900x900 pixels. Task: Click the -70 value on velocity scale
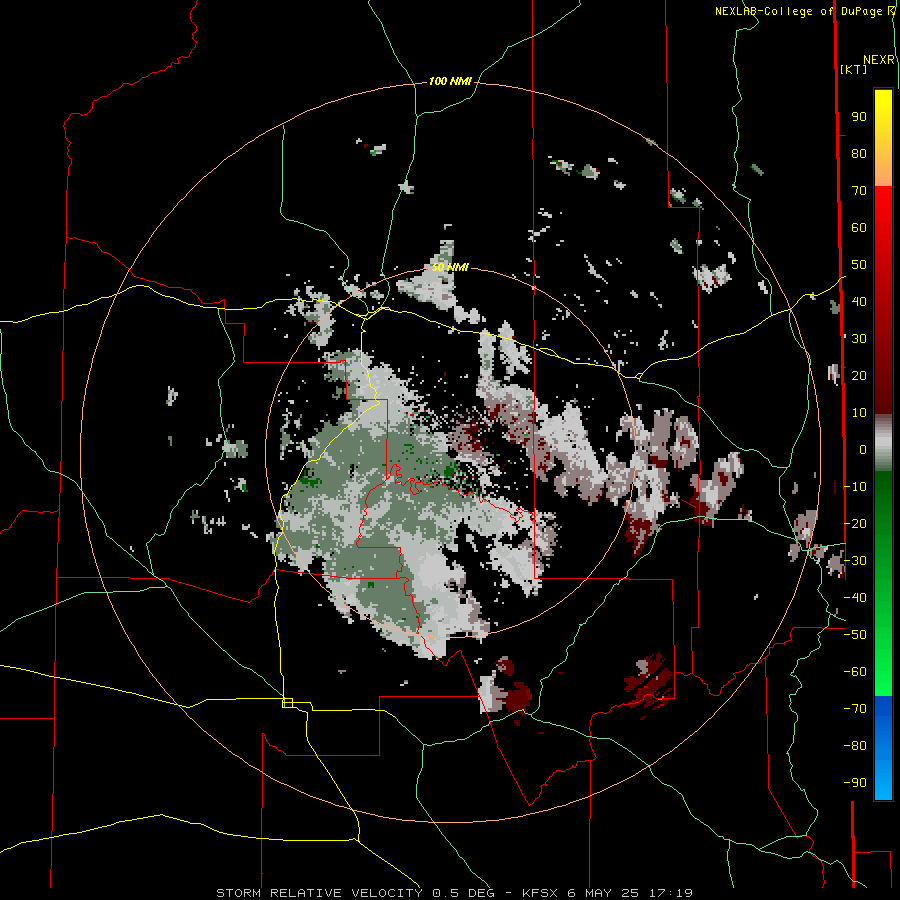(855, 708)
